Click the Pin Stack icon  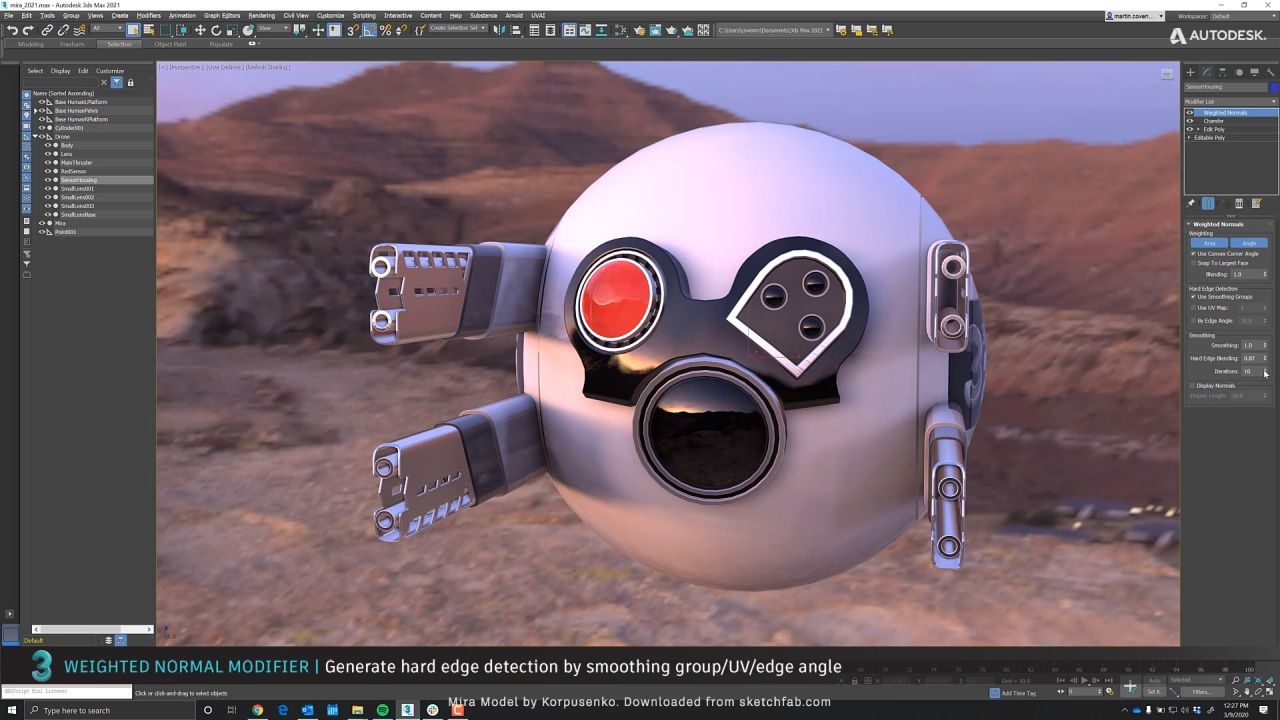point(1191,204)
